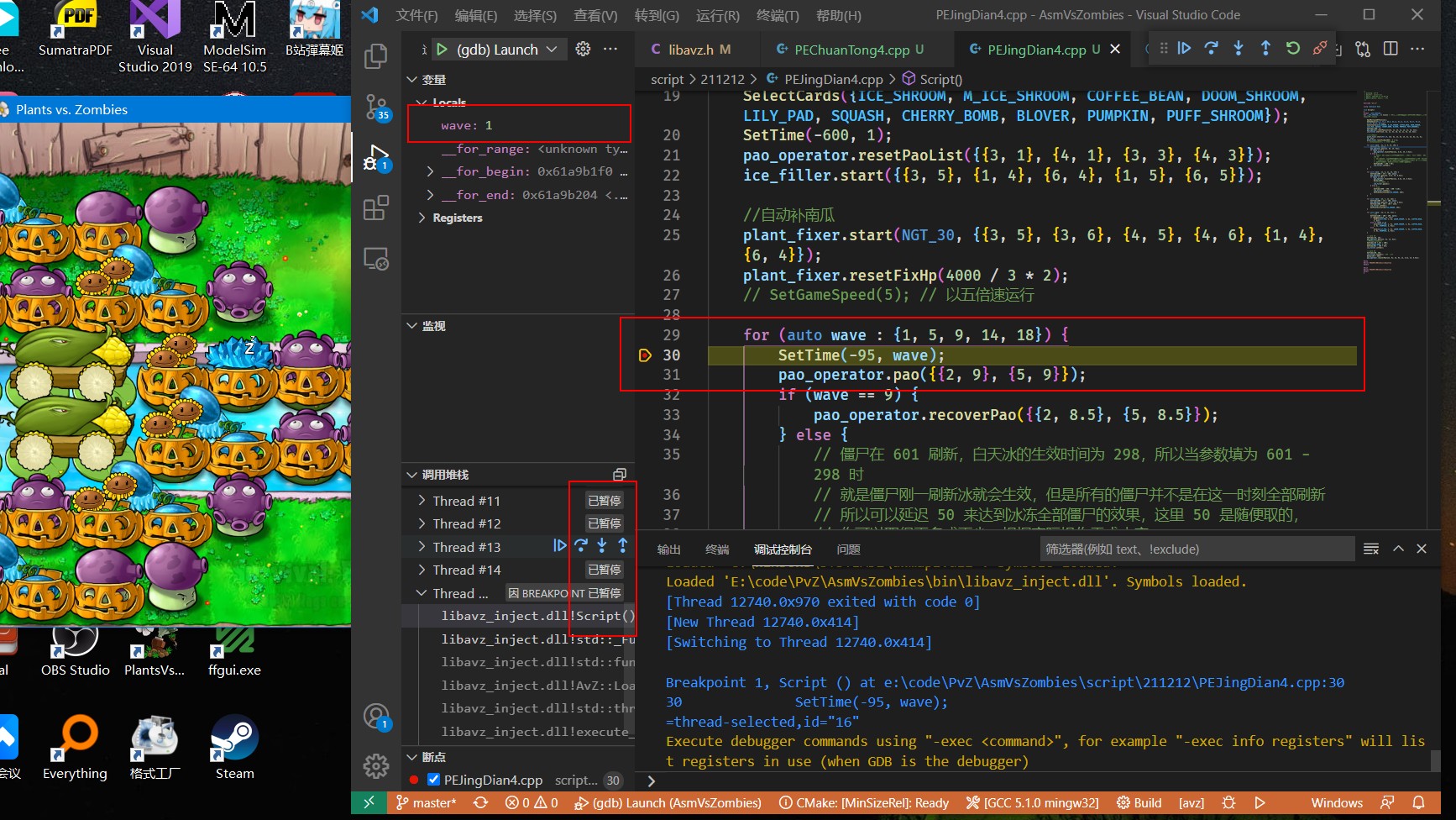Switch to the libavz.h tab
1456x820 pixels.
pyautogui.click(x=690, y=50)
